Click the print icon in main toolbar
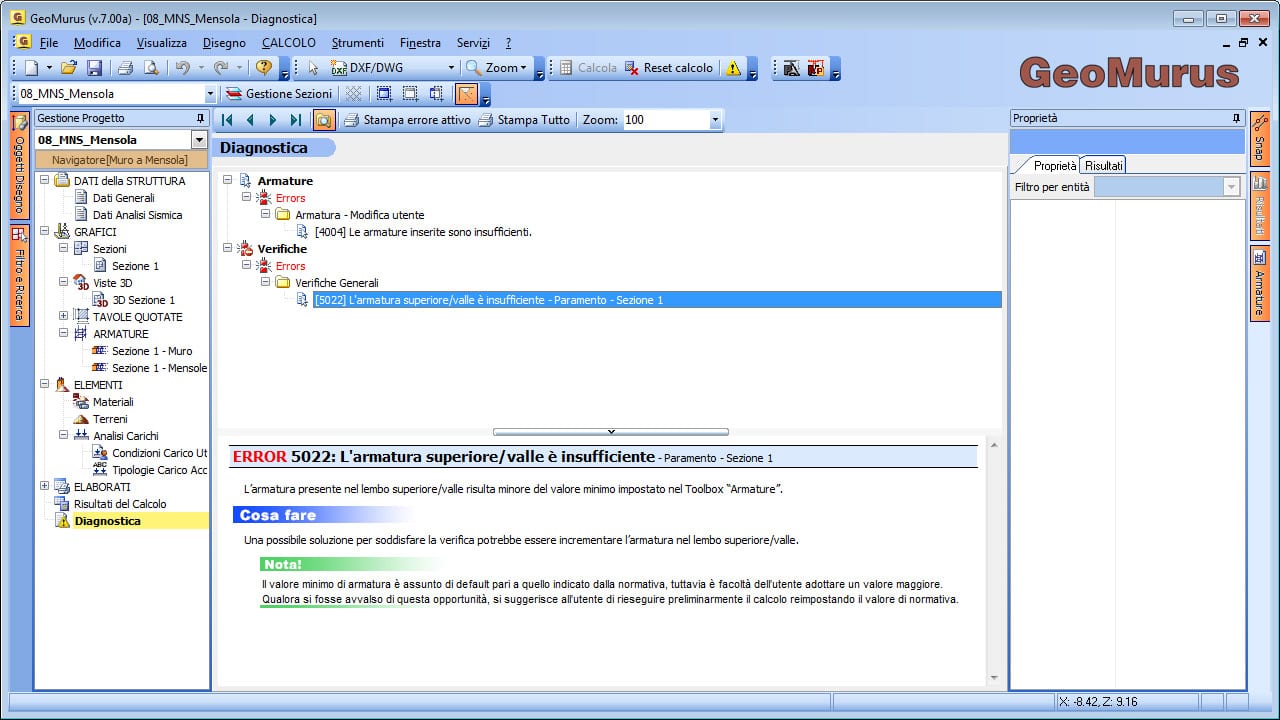 pos(125,68)
